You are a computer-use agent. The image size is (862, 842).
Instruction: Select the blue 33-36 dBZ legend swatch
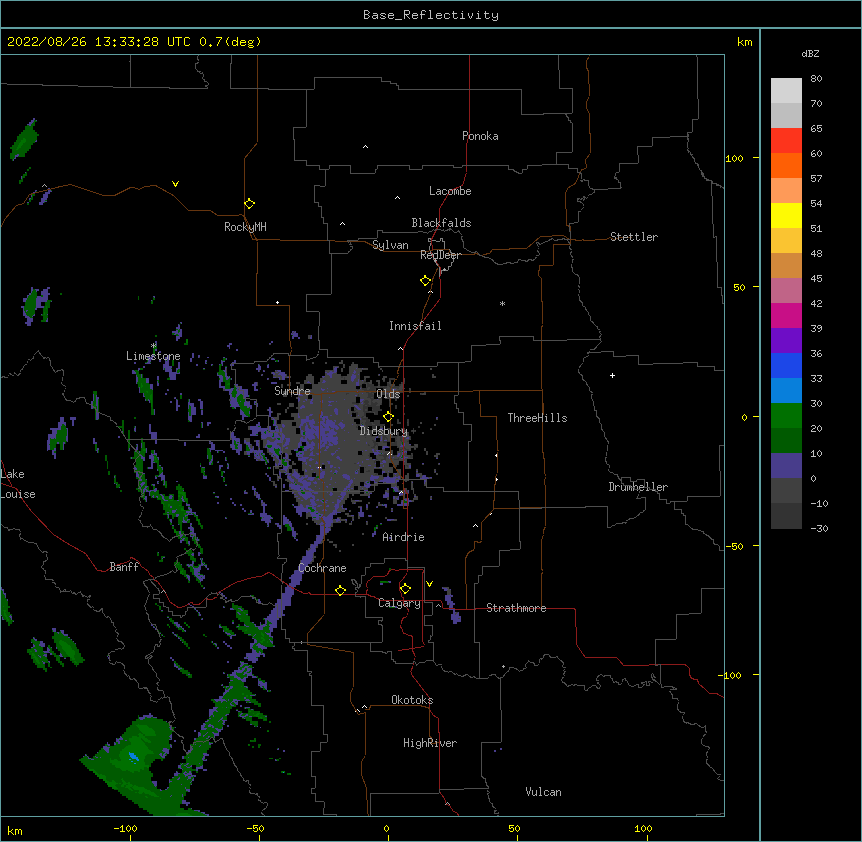pos(786,366)
